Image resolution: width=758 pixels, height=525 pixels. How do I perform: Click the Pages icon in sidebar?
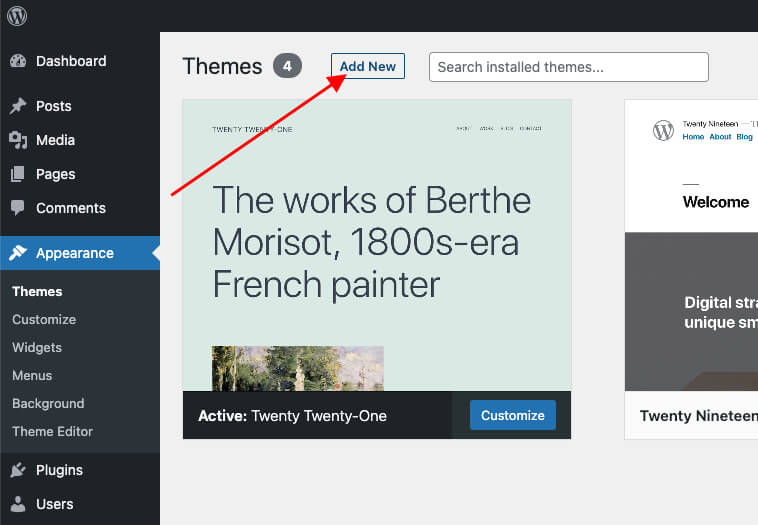18,174
